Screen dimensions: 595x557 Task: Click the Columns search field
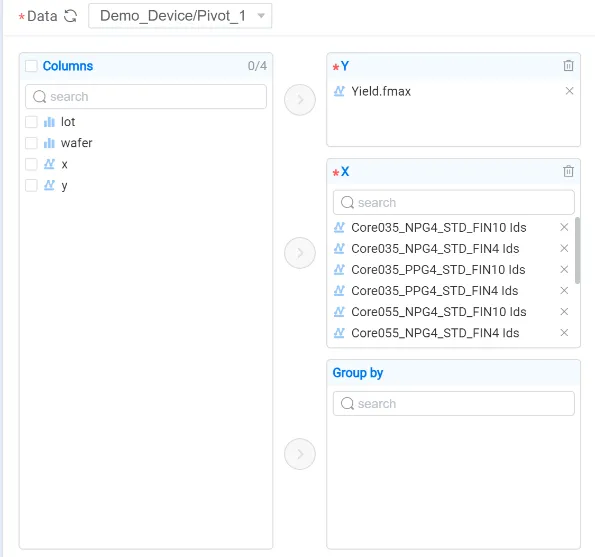pyautogui.click(x=146, y=96)
